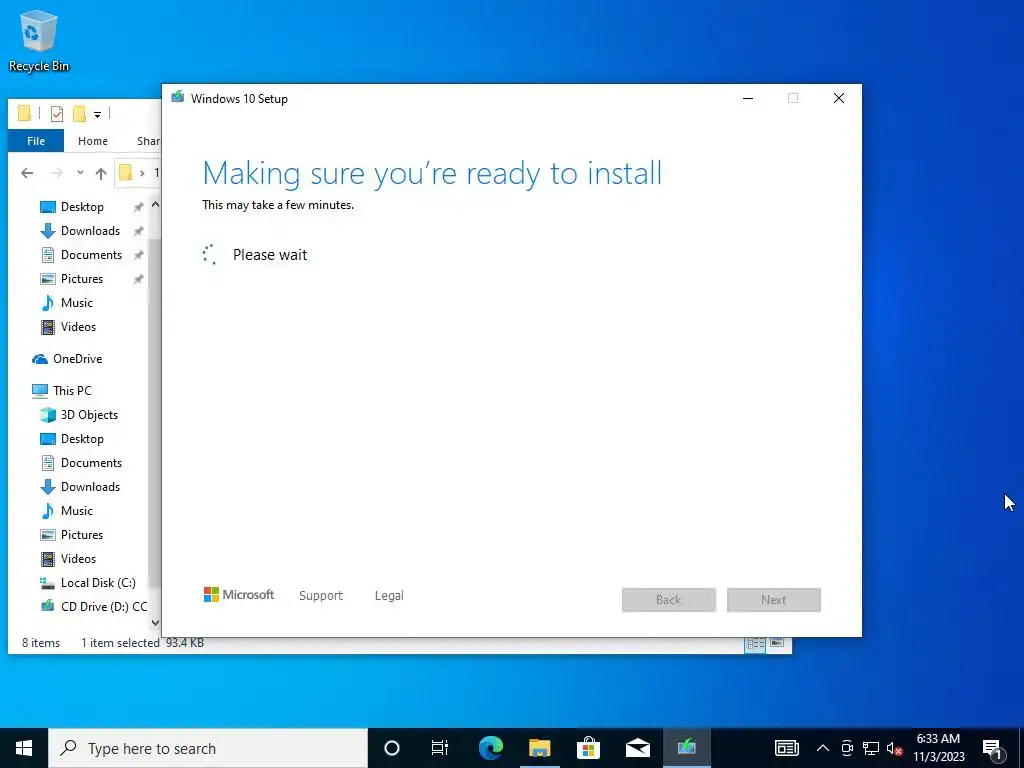Click Windows 10 Setup taskbar icon
This screenshot has height=768, width=1024.
(x=687, y=748)
